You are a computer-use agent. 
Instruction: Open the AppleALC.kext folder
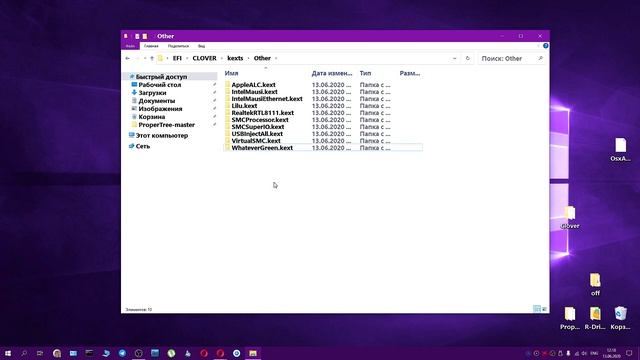[x=253, y=85]
